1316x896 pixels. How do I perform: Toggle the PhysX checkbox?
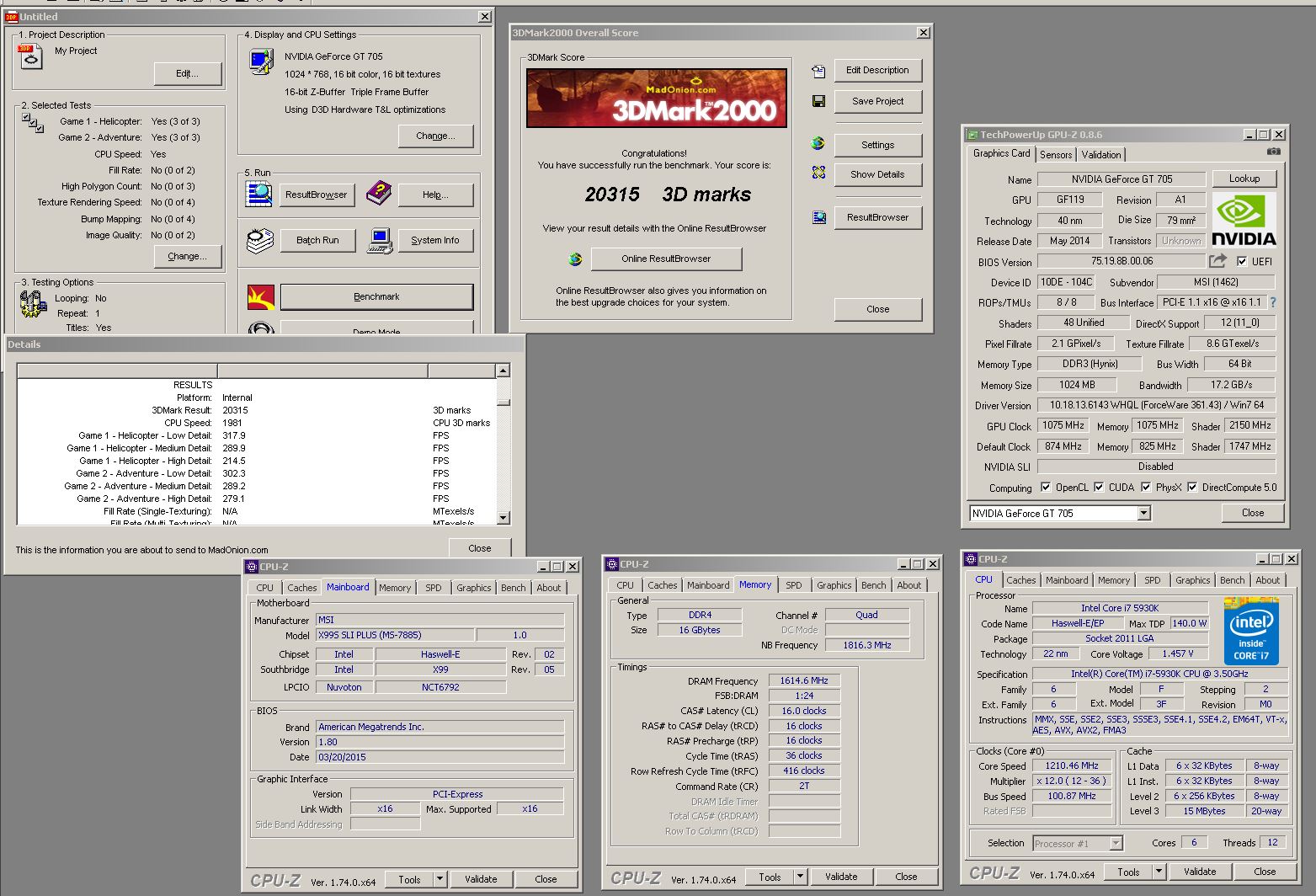[x=1146, y=487]
